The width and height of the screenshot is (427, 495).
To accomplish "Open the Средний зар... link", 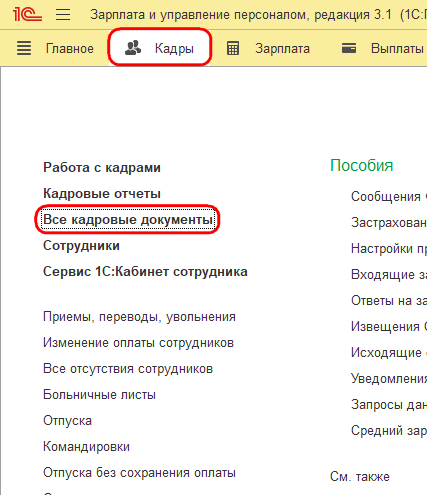I will point(389,431).
